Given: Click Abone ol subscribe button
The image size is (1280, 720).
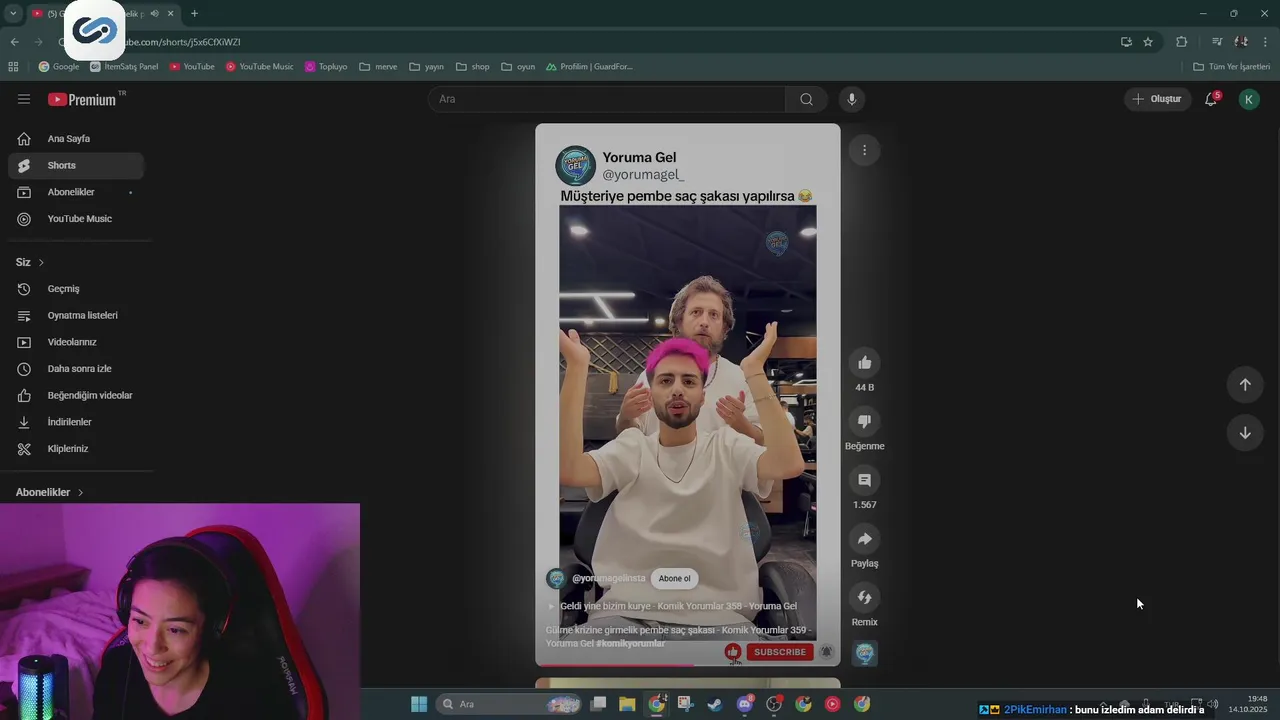Looking at the screenshot, I should point(674,578).
